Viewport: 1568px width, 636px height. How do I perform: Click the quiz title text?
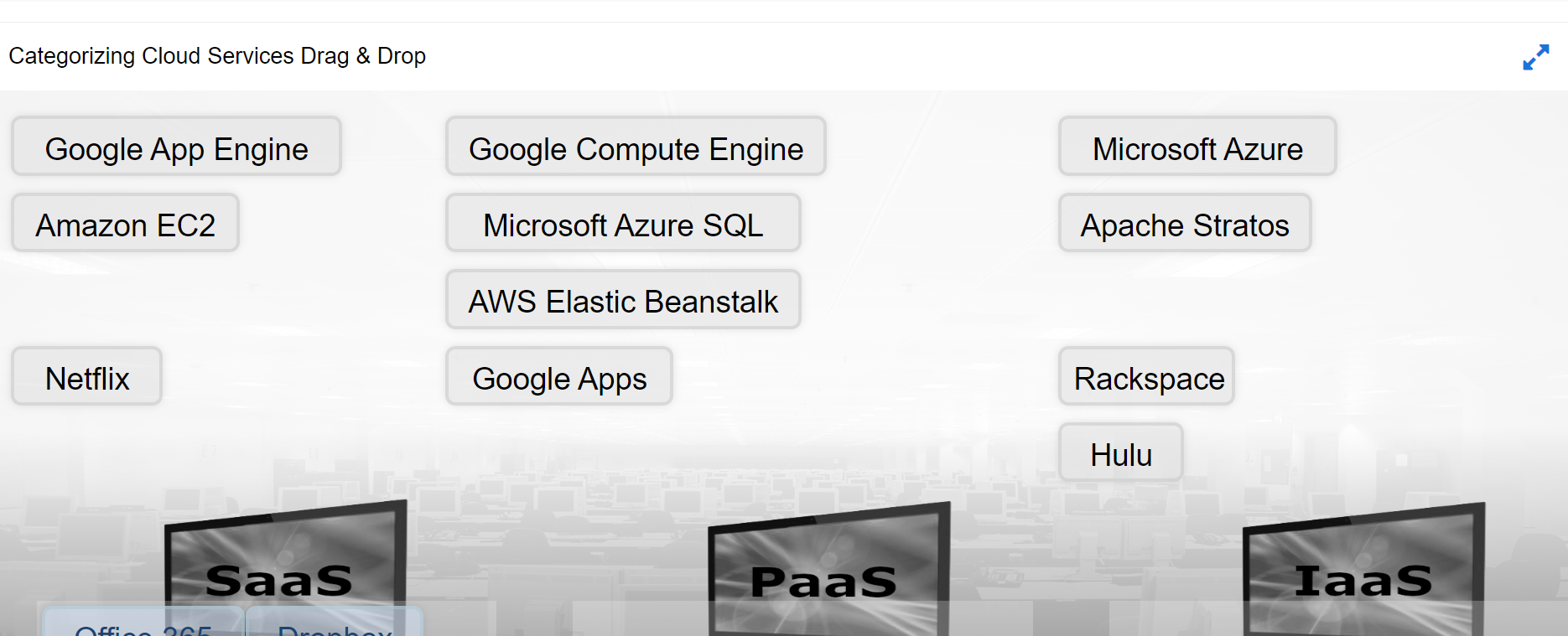point(217,56)
